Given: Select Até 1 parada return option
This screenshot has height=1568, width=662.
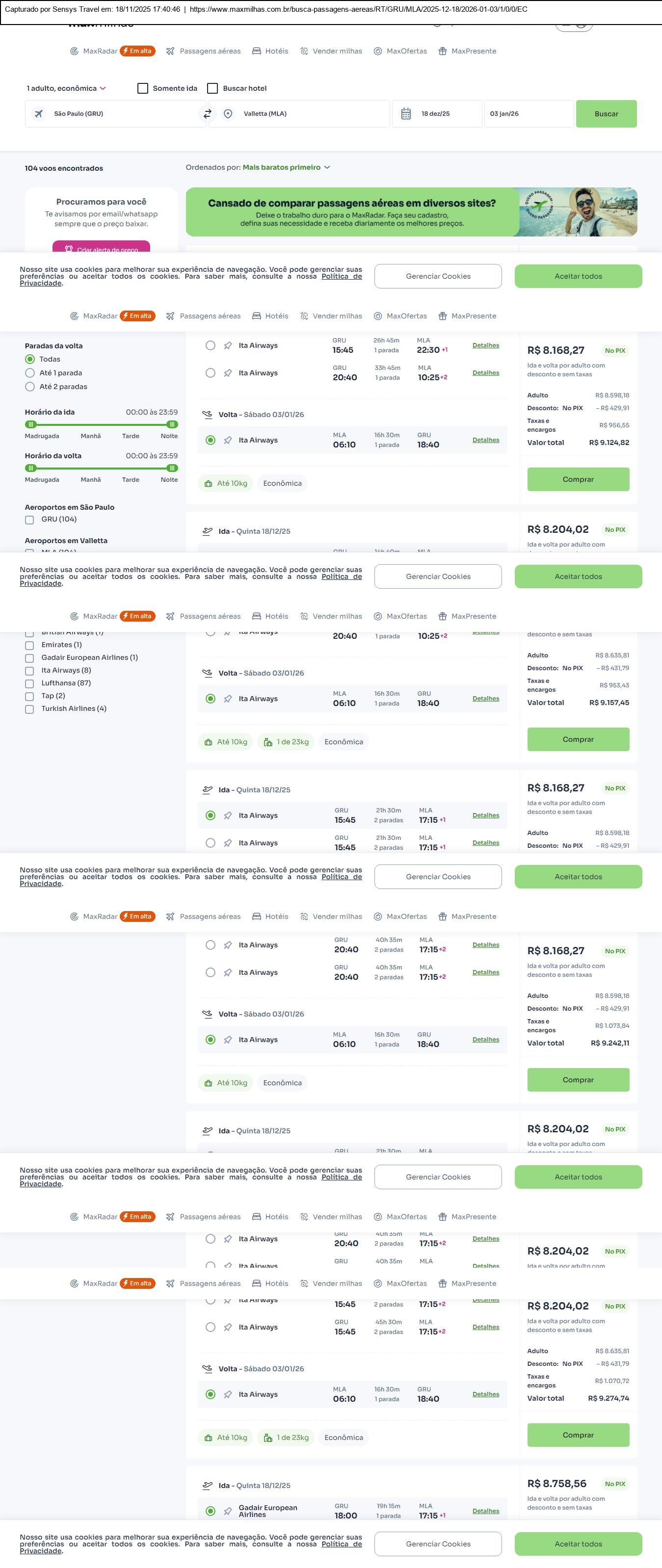Looking at the screenshot, I should tap(30, 372).
